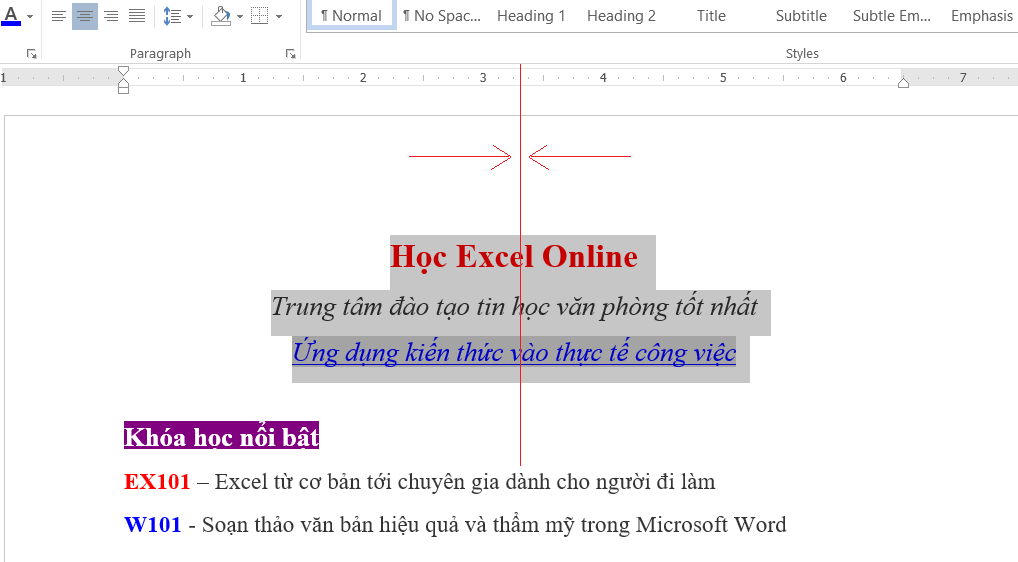Click the heading 'Khóa học nổi bật'

[221, 437]
